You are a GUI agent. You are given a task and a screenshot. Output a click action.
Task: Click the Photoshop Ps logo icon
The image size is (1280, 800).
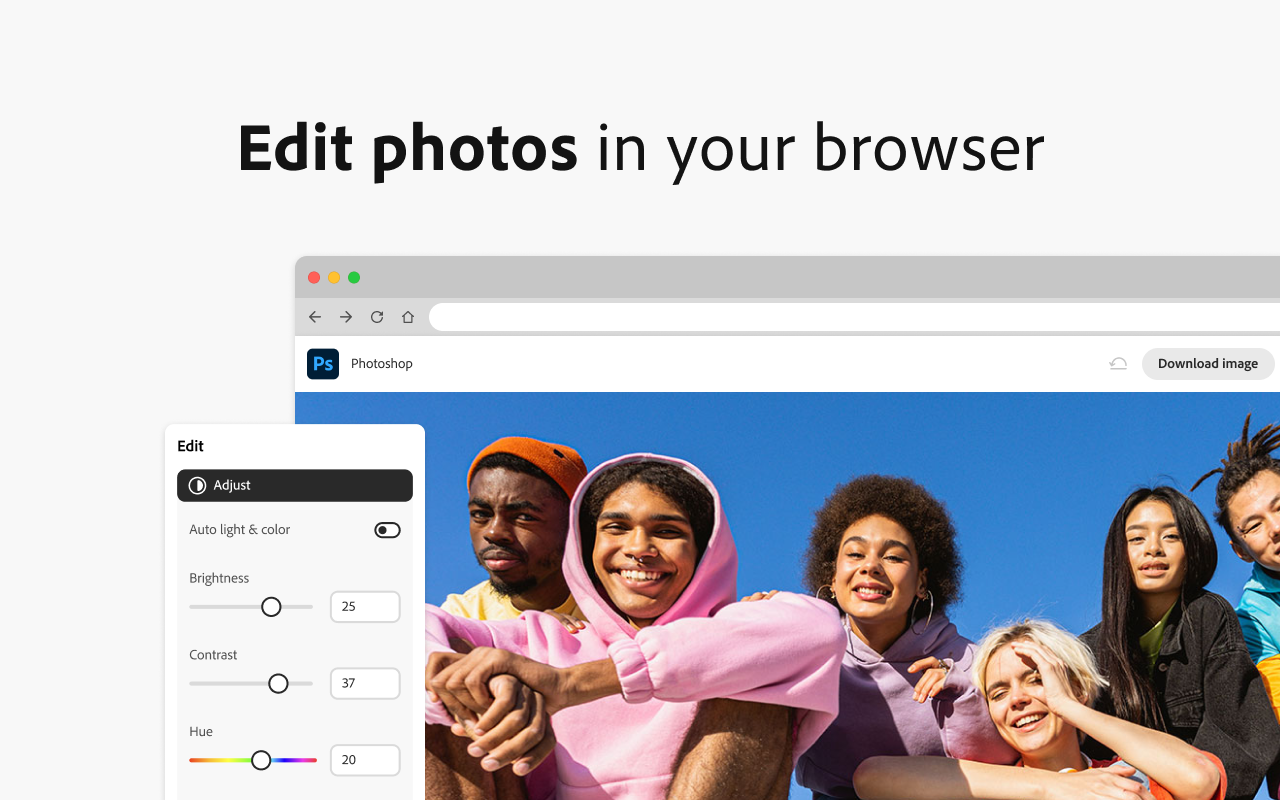pos(322,363)
